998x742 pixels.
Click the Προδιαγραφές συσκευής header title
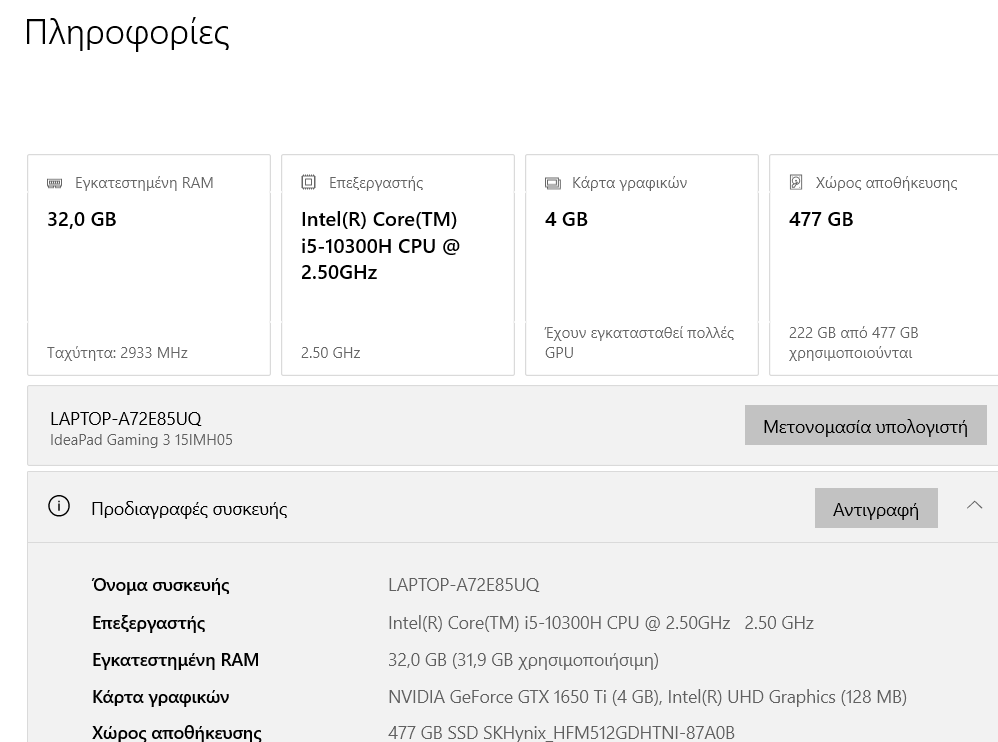(189, 509)
